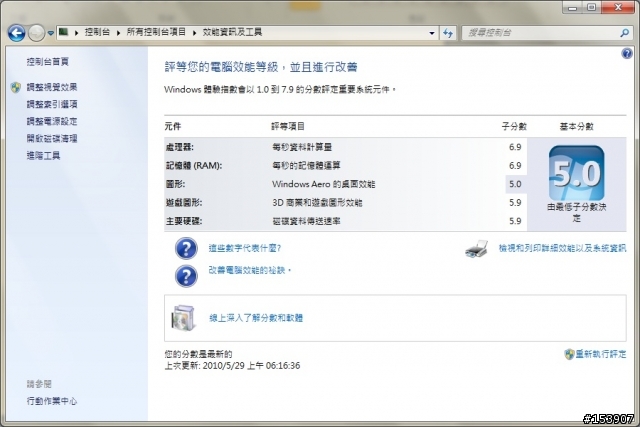The width and height of the screenshot is (640, 427).
Task: Click the 記憶體 (RAM) row label
Action: click(x=193, y=165)
